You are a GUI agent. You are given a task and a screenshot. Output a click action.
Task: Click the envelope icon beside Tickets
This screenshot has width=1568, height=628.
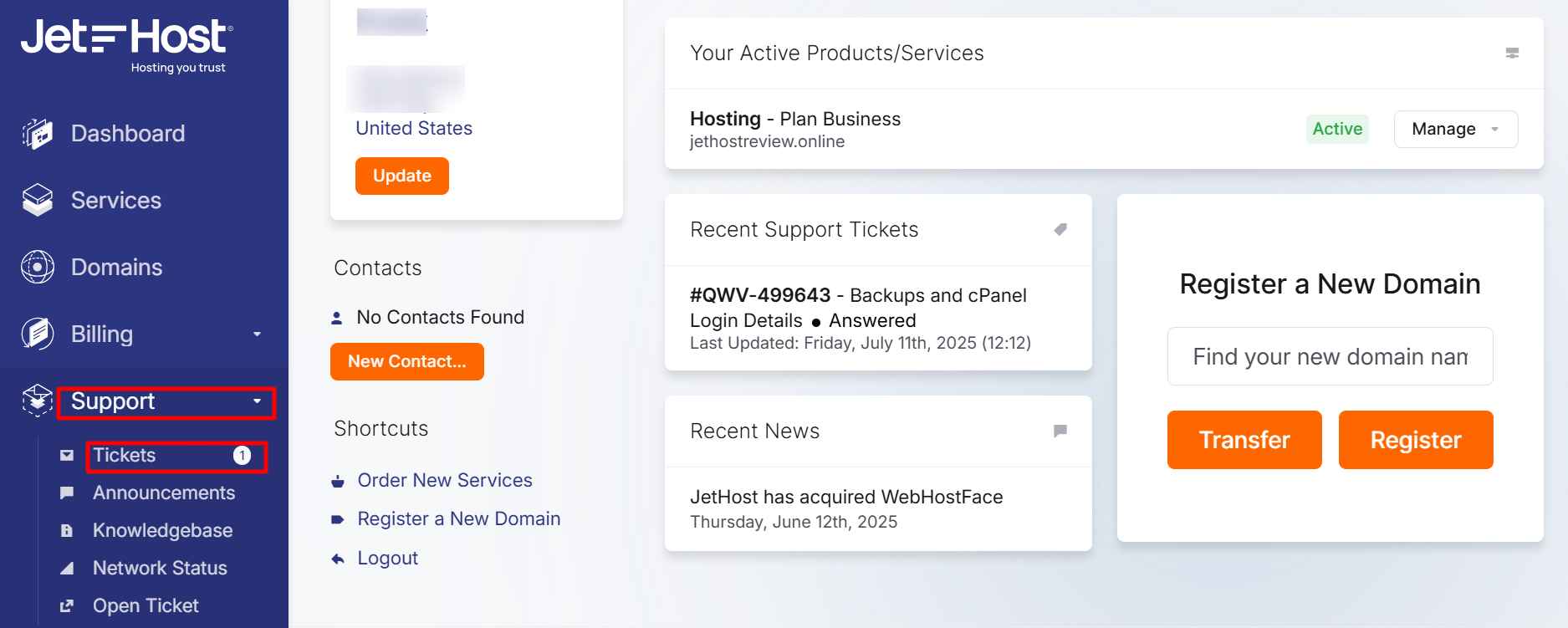67,455
